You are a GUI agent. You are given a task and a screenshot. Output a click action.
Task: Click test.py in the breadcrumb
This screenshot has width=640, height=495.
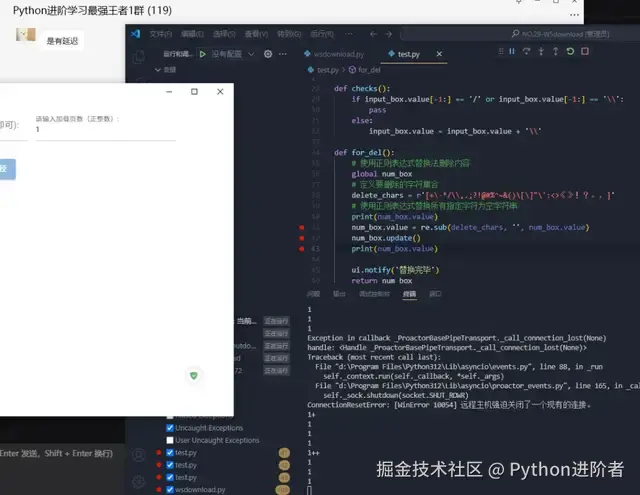[328, 70]
